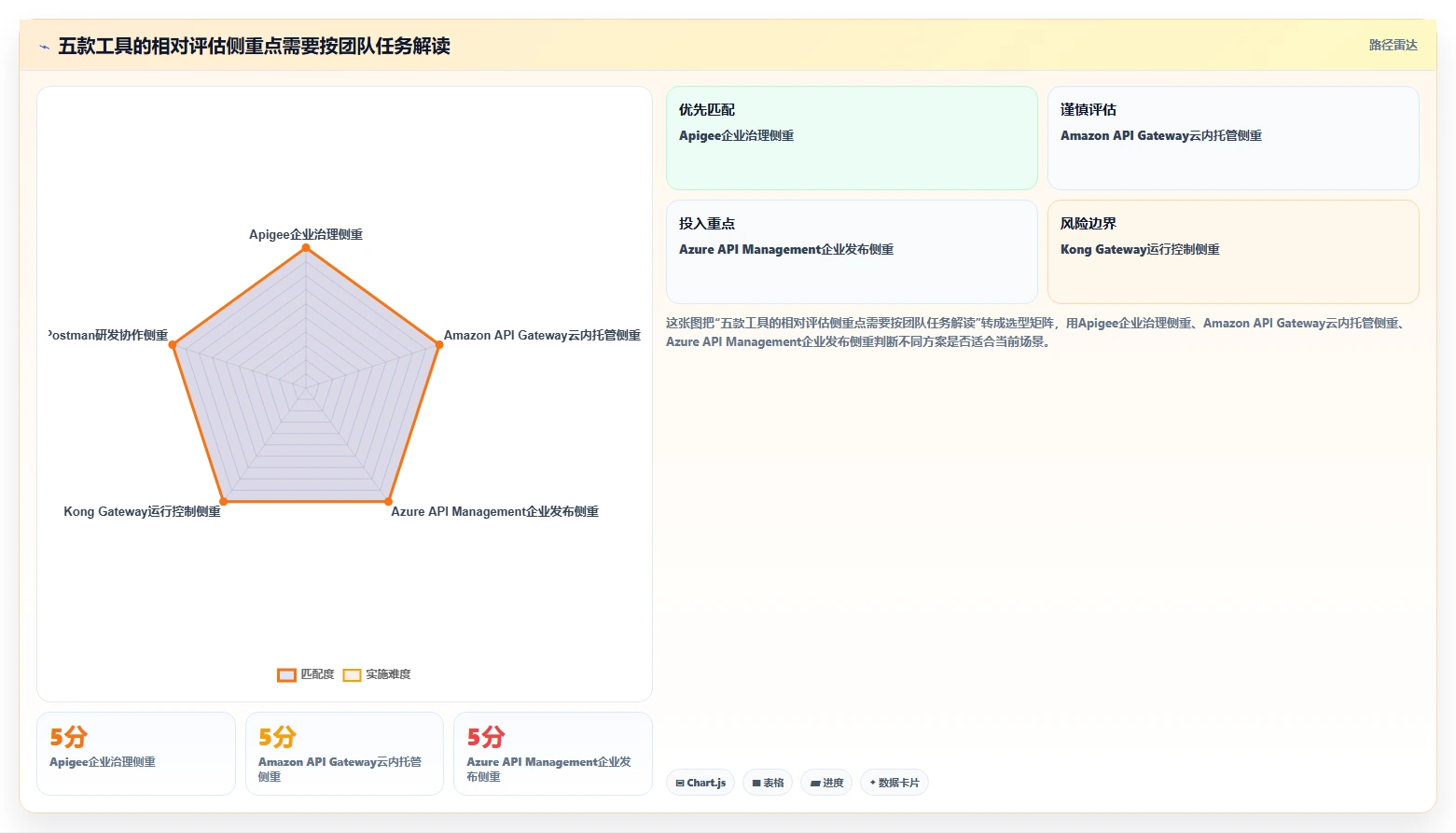Click the header icon beside the title
Image resolution: width=1456 pixels, height=833 pixels.
click(x=44, y=47)
